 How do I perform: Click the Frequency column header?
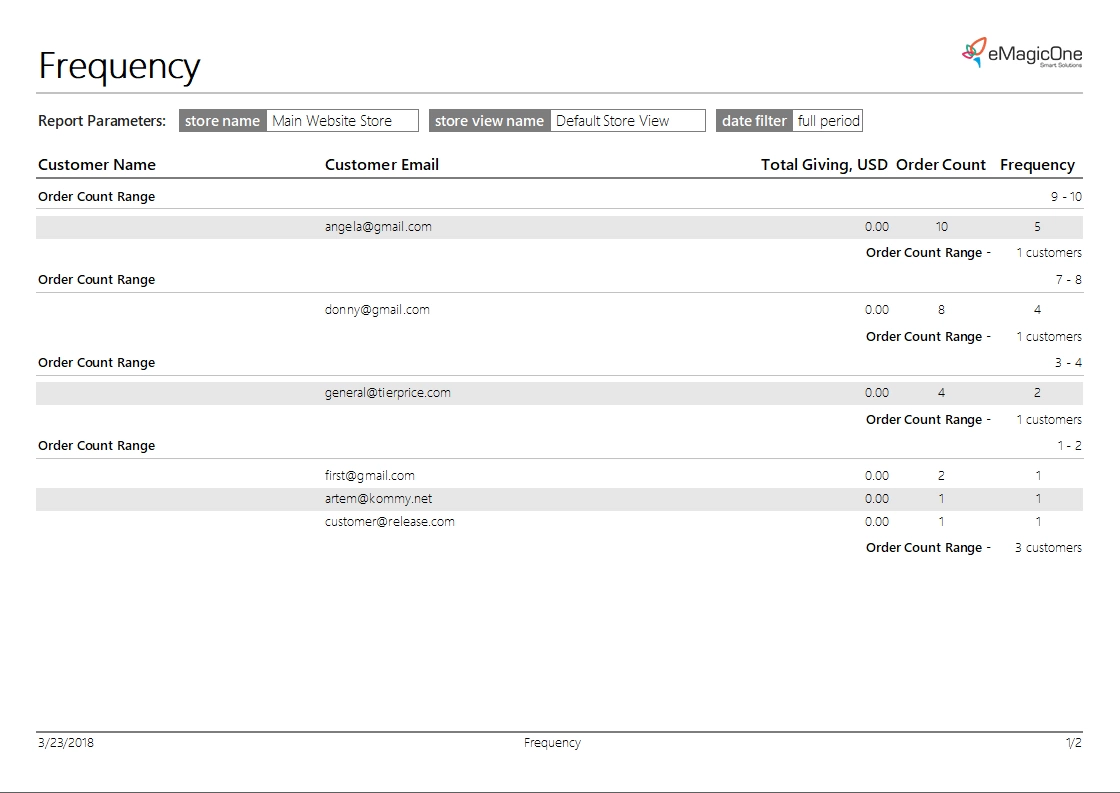tap(1037, 165)
